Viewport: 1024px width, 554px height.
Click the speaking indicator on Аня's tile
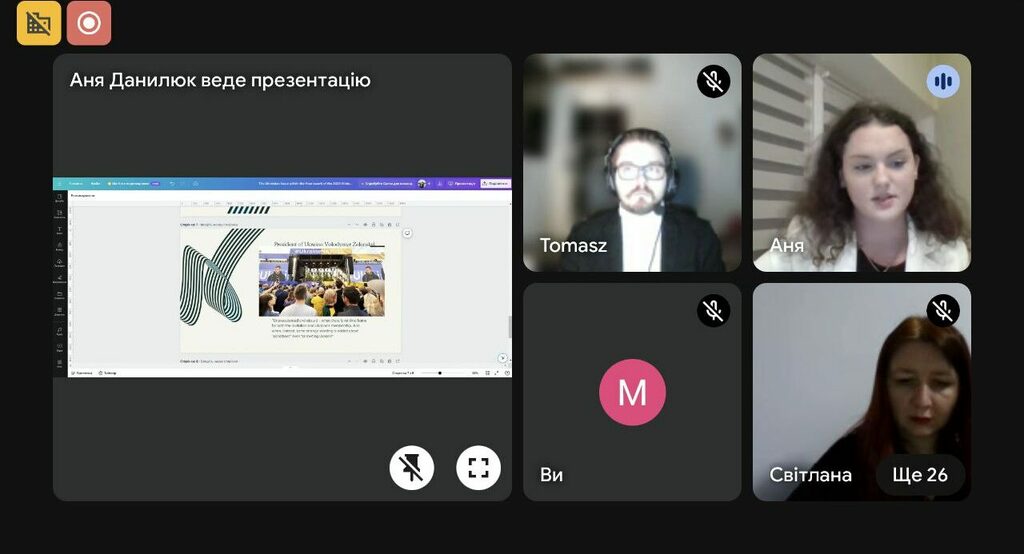pyautogui.click(x=942, y=81)
